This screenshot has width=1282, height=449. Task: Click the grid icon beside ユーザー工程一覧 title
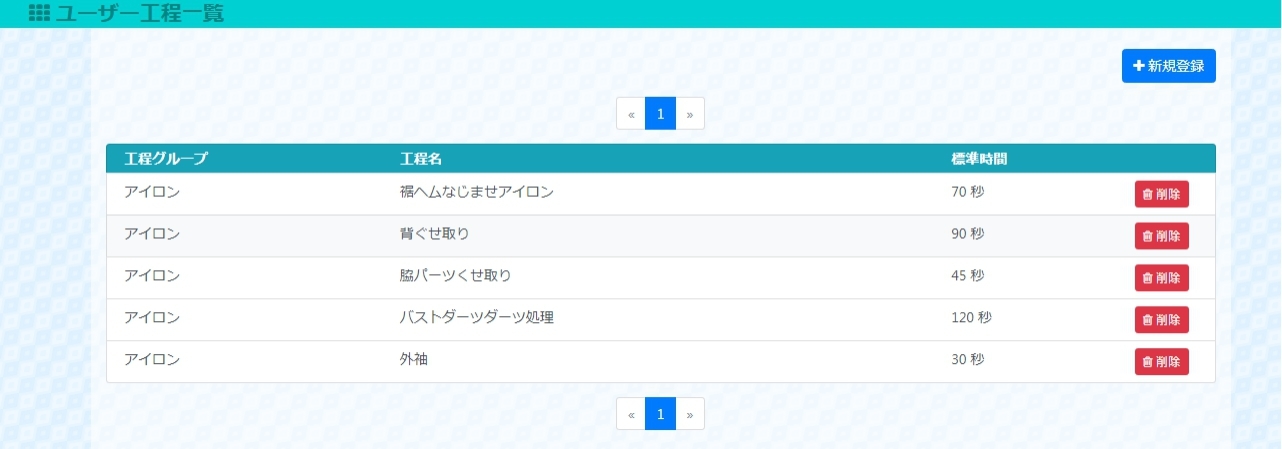39,13
